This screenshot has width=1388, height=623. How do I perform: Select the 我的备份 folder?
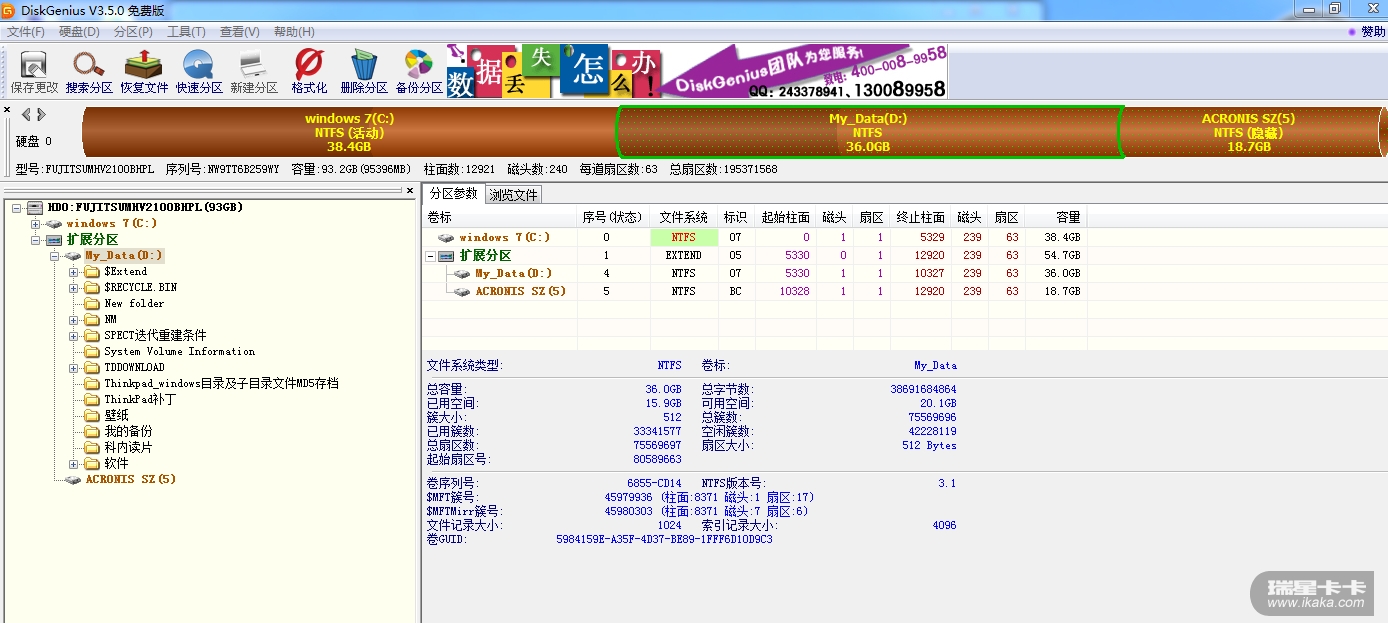click(128, 432)
